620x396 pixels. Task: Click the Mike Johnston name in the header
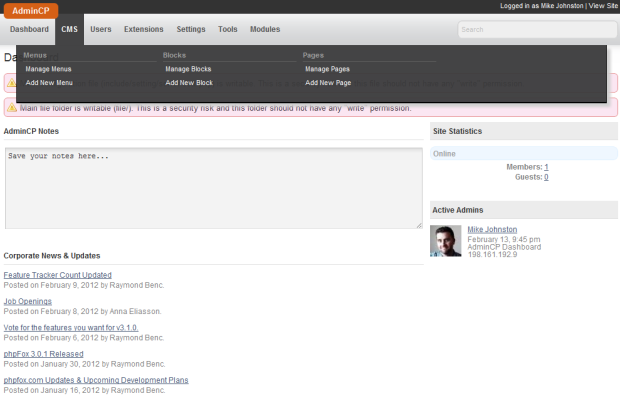pyautogui.click(x=562, y=6)
